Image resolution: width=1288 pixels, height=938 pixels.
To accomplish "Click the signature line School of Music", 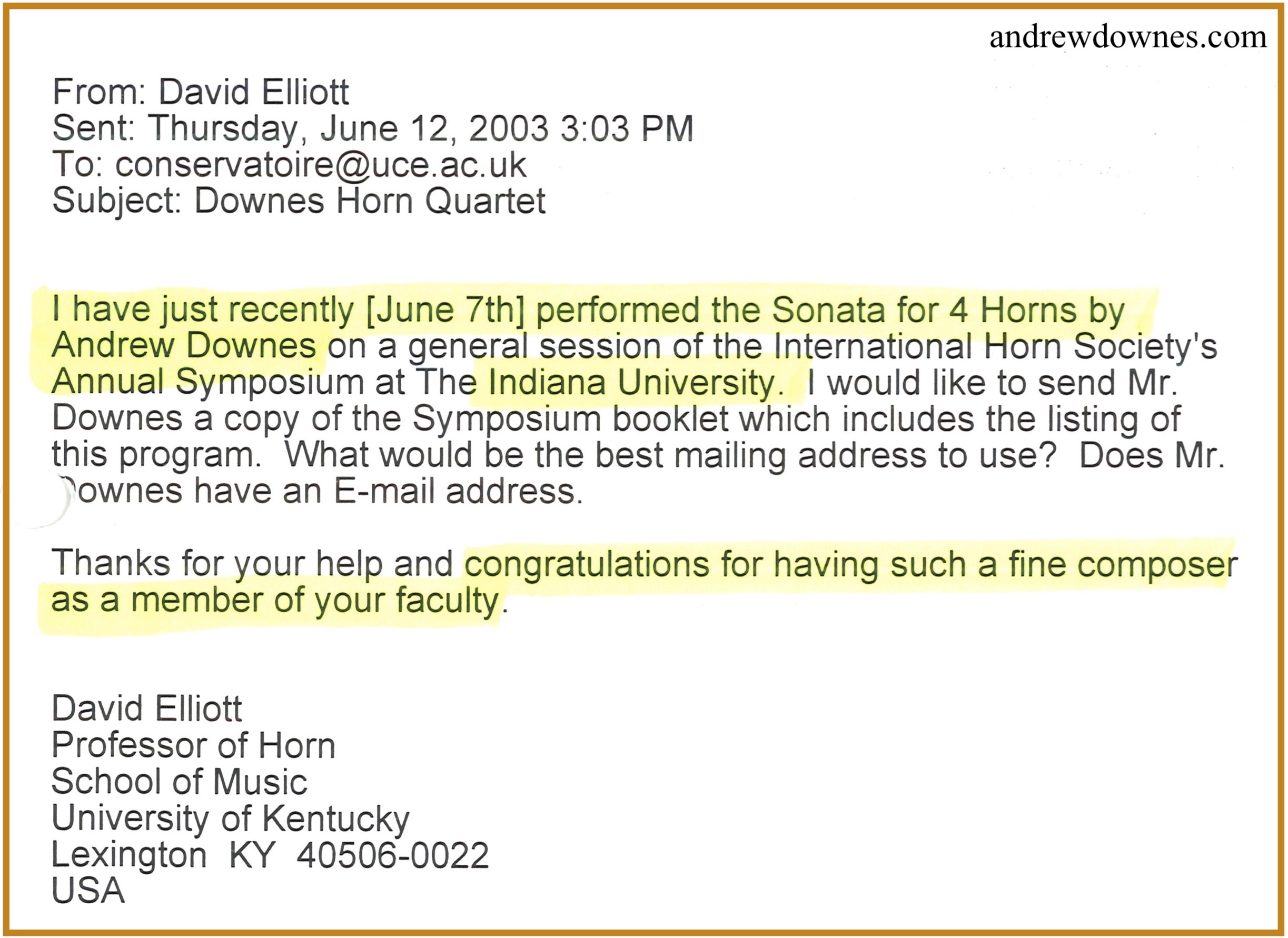I will pos(180,782).
